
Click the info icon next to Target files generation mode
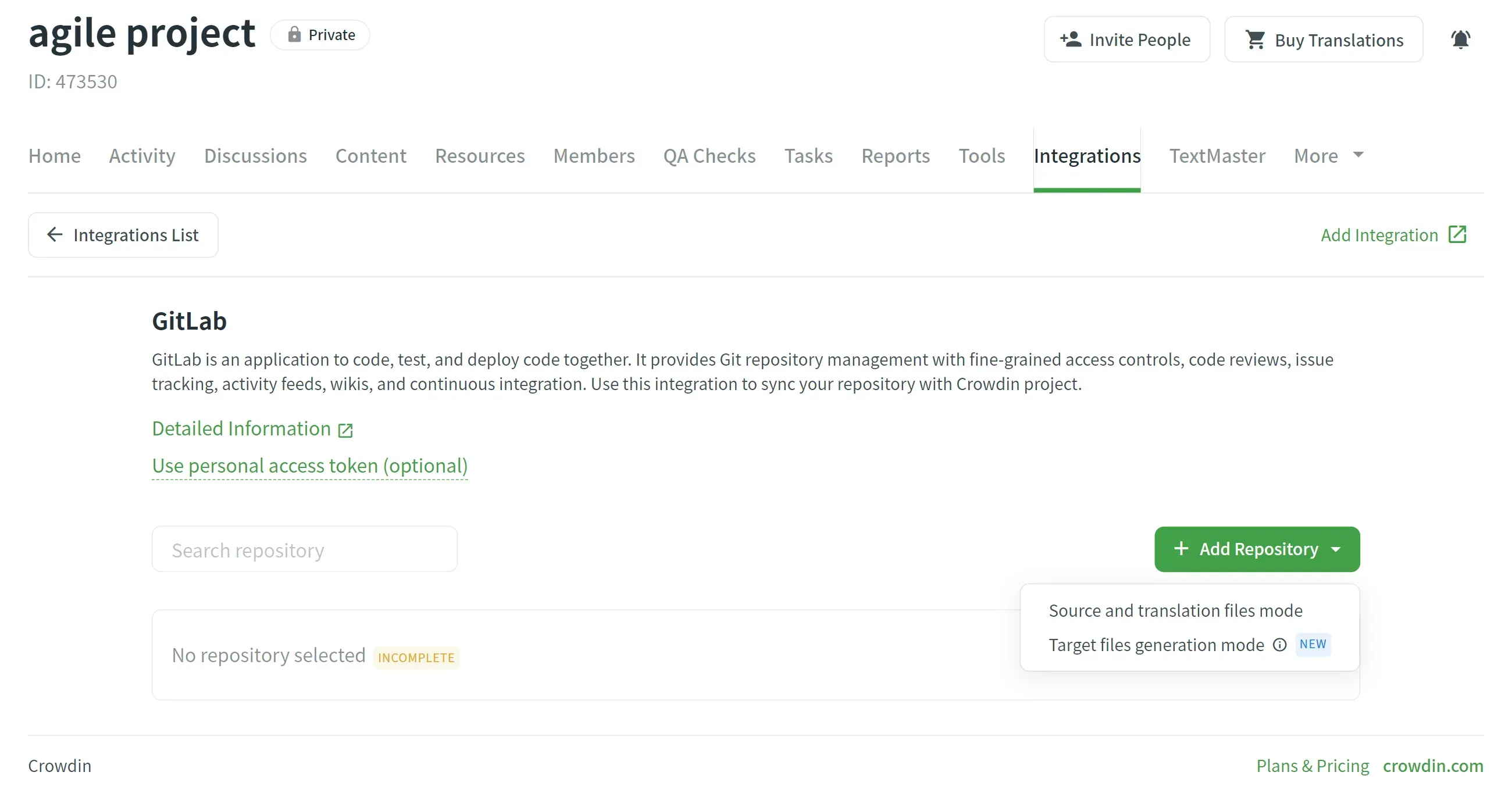coord(1279,645)
